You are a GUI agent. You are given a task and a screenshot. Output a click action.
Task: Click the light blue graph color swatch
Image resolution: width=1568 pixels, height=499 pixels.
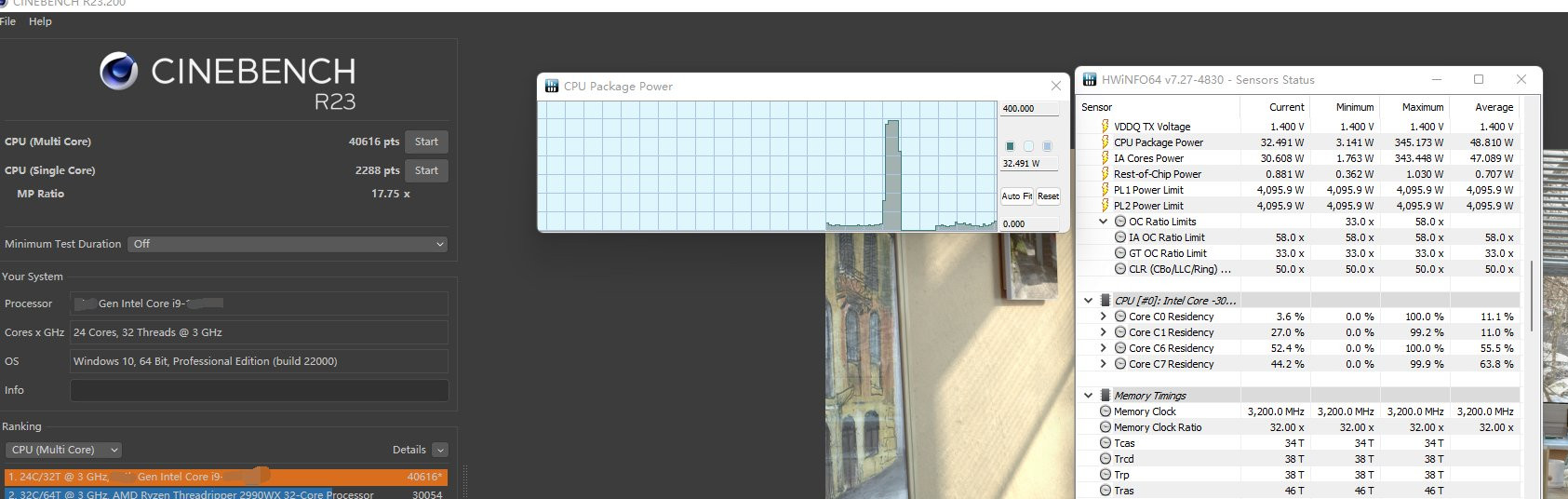point(1047,146)
